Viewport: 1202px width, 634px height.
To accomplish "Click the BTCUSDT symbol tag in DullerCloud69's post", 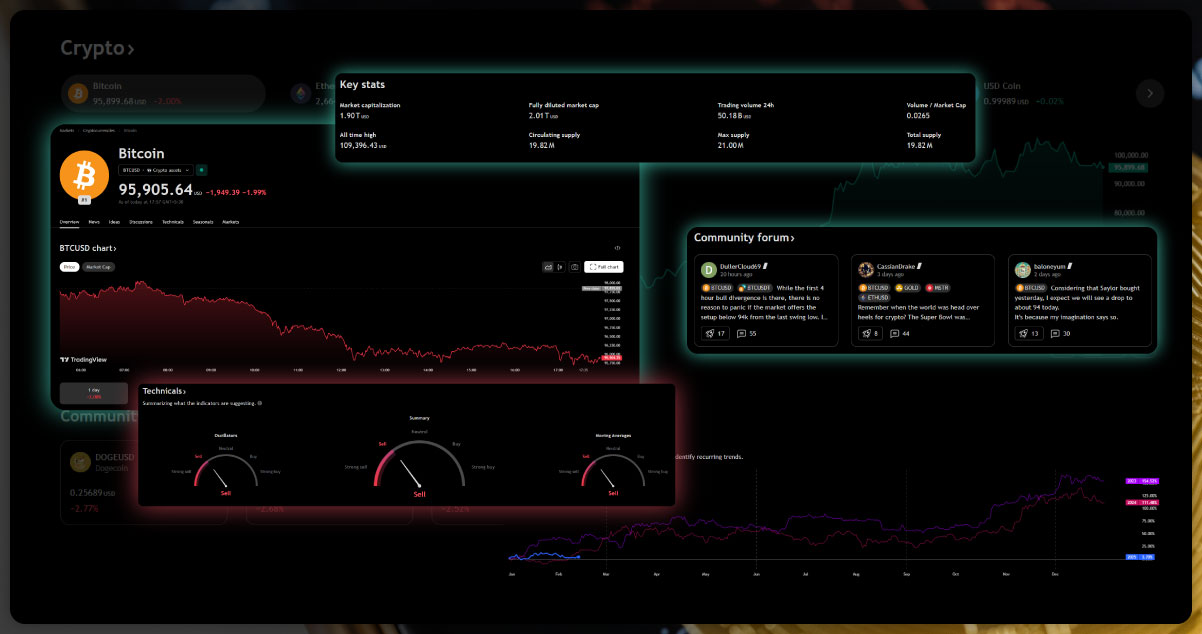I will coord(756,287).
